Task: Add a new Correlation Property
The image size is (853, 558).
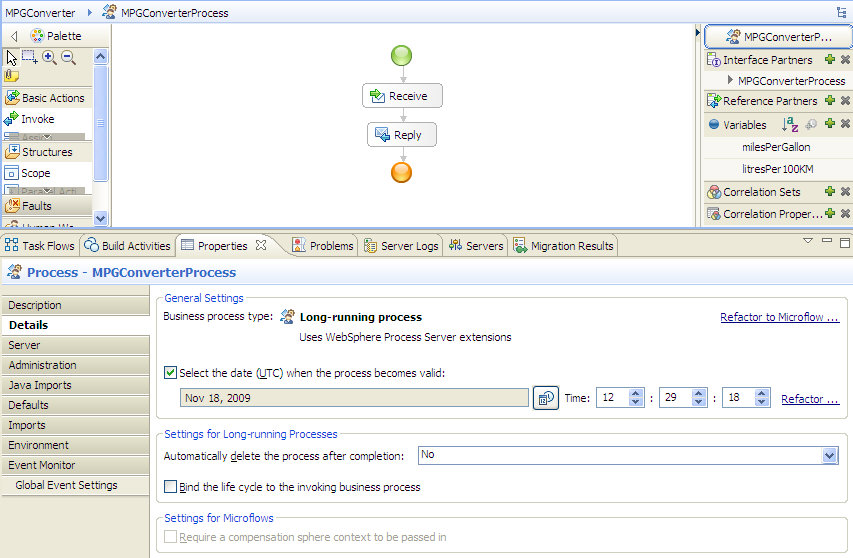Action: point(830,213)
